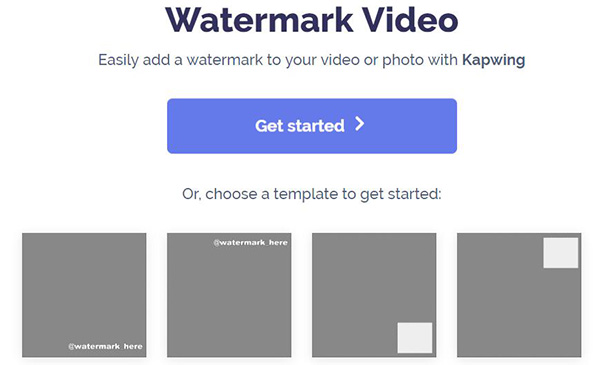This screenshot has height=365, width=600.
Task: Click the "Easily add a watermark" subtitle
Action: click(x=311, y=60)
